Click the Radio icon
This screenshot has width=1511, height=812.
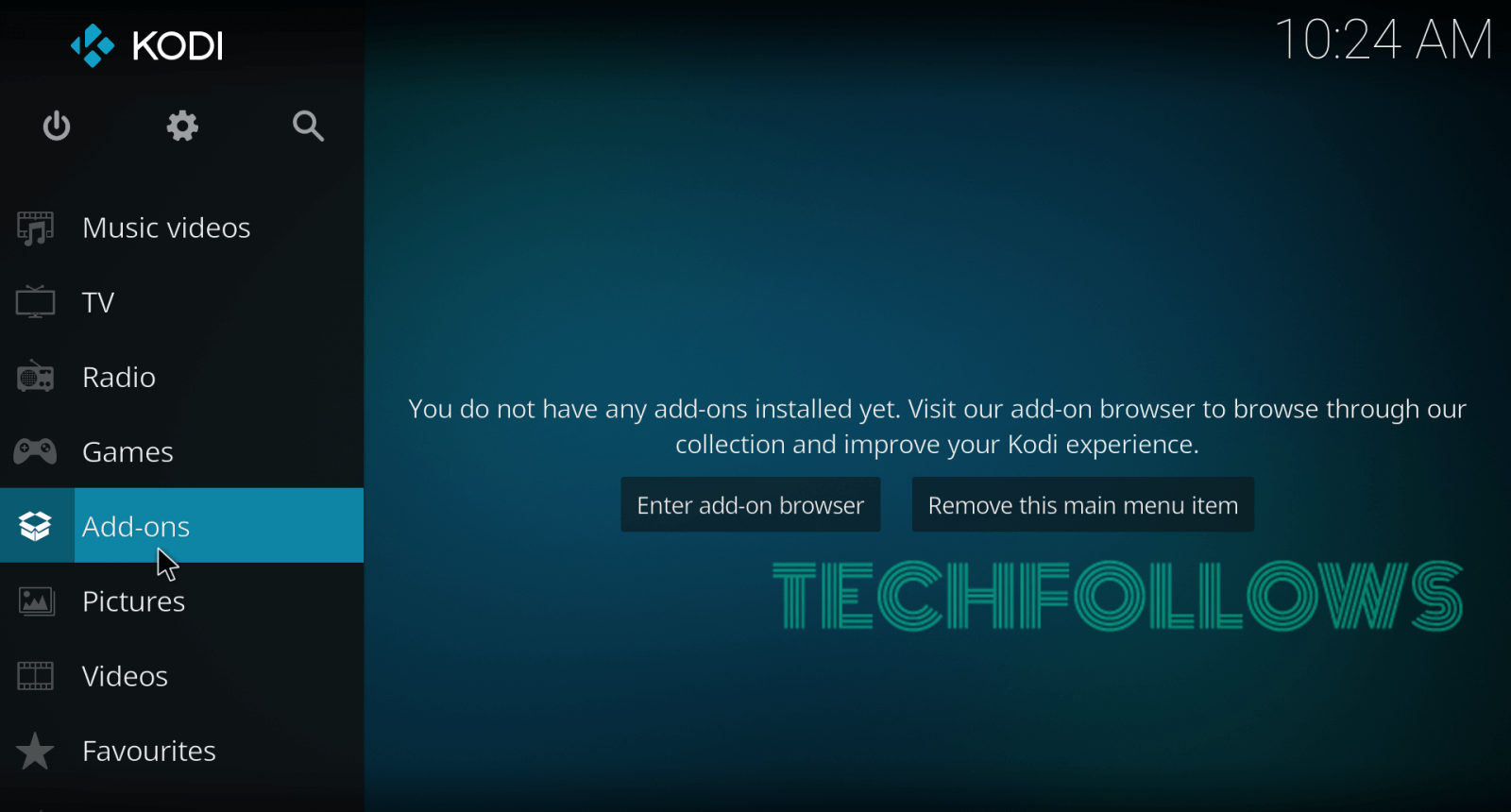pyautogui.click(x=36, y=377)
